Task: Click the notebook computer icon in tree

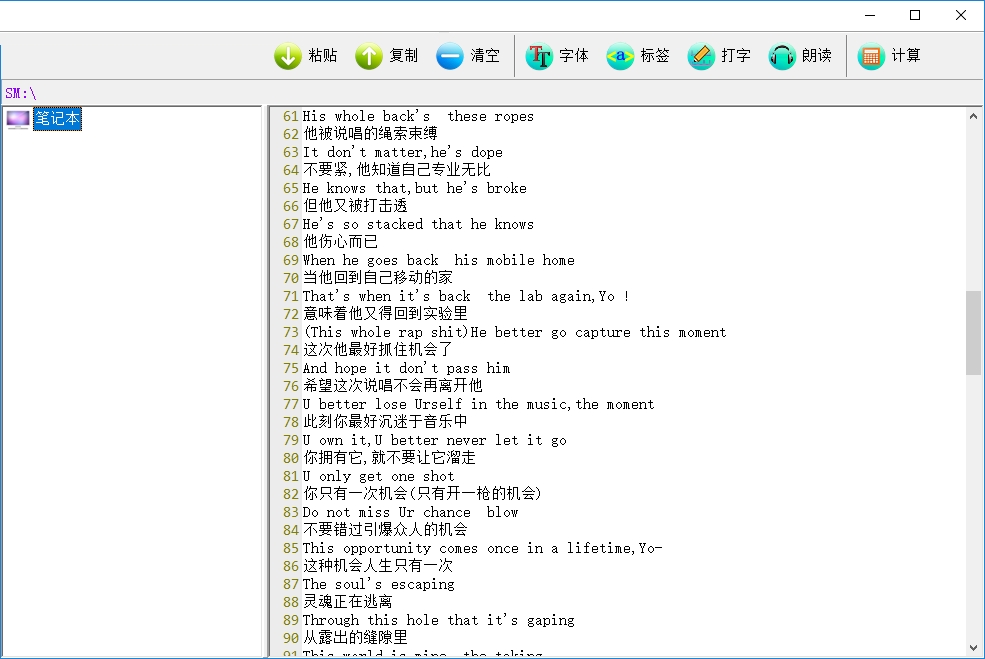Action: pos(18,119)
